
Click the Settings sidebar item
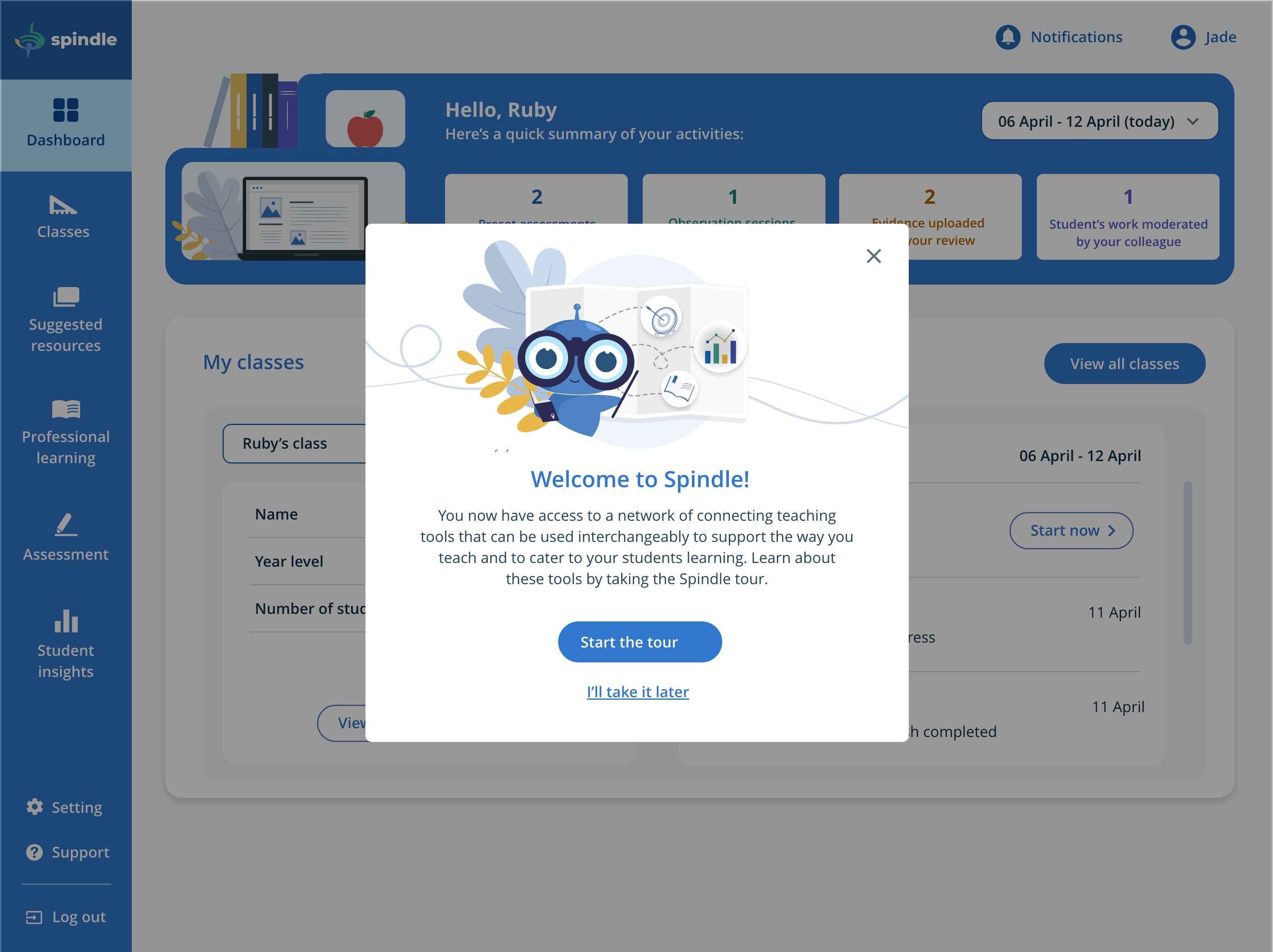click(65, 806)
